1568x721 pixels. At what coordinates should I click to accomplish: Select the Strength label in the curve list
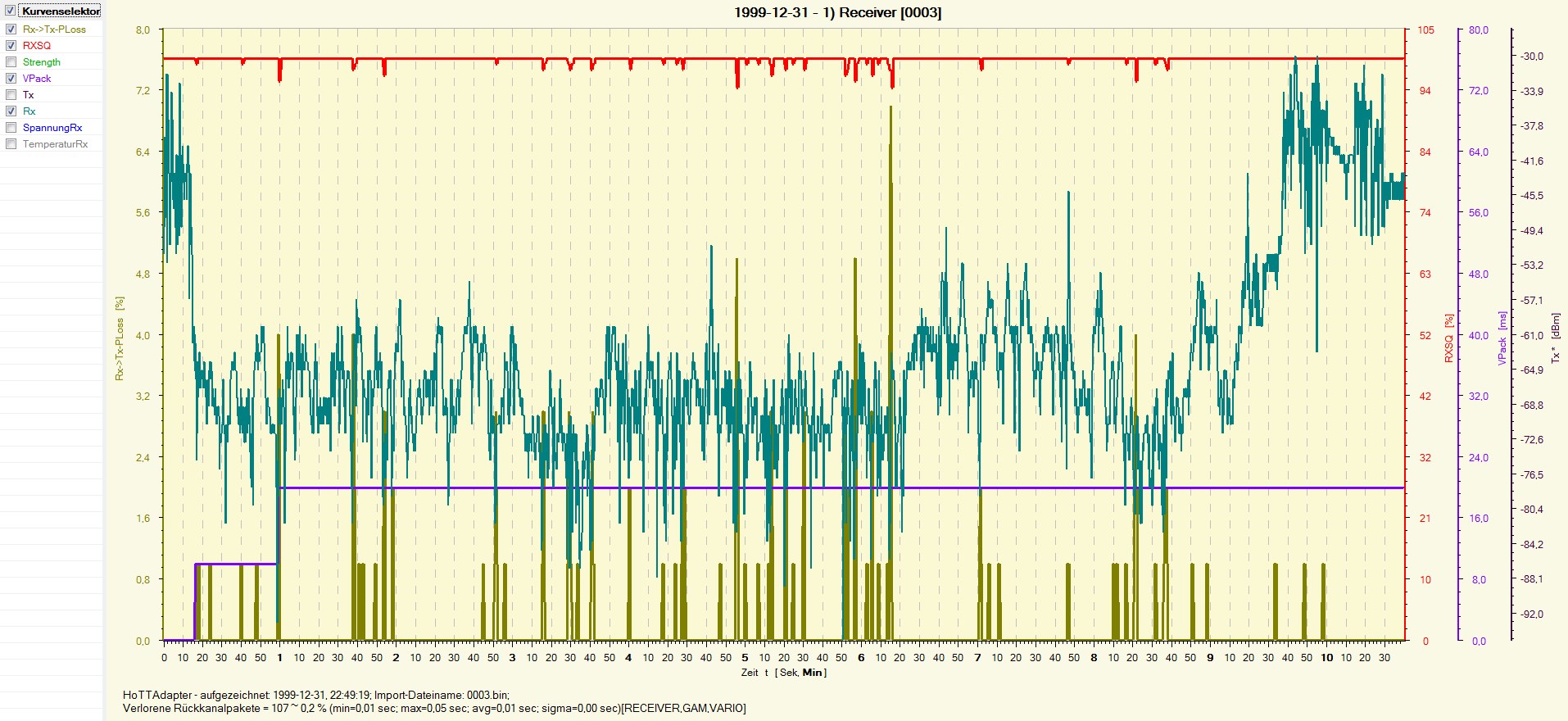click(x=41, y=62)
